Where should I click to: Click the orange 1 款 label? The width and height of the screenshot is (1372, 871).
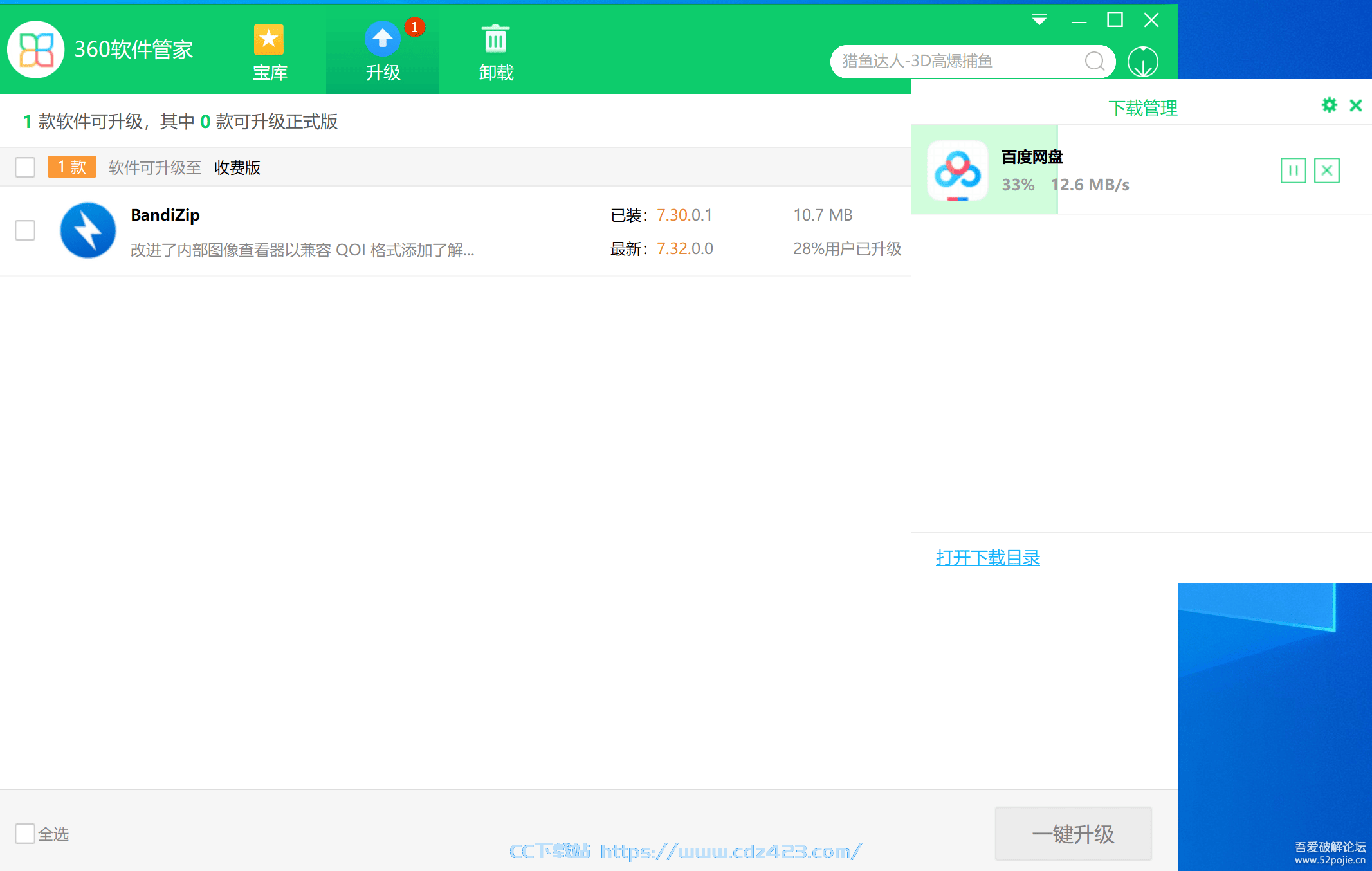coord(72,167)
